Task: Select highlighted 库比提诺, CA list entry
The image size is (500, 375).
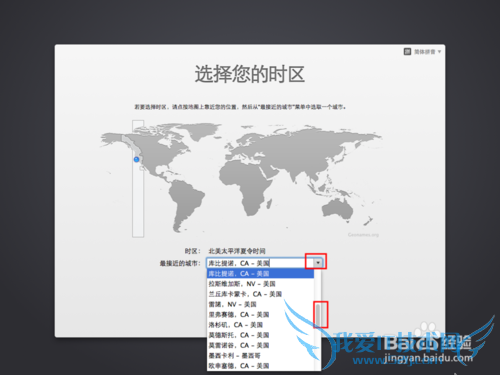Action: pos(260,274)
